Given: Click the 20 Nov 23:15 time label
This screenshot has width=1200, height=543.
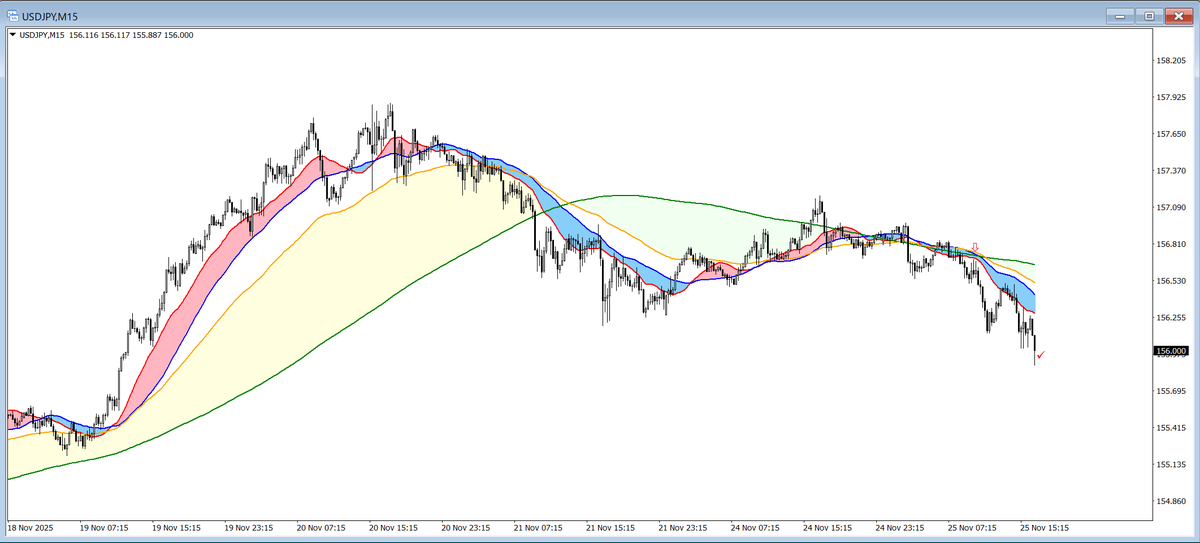Looking at the screenshot, I should click(x=466, y=527).
